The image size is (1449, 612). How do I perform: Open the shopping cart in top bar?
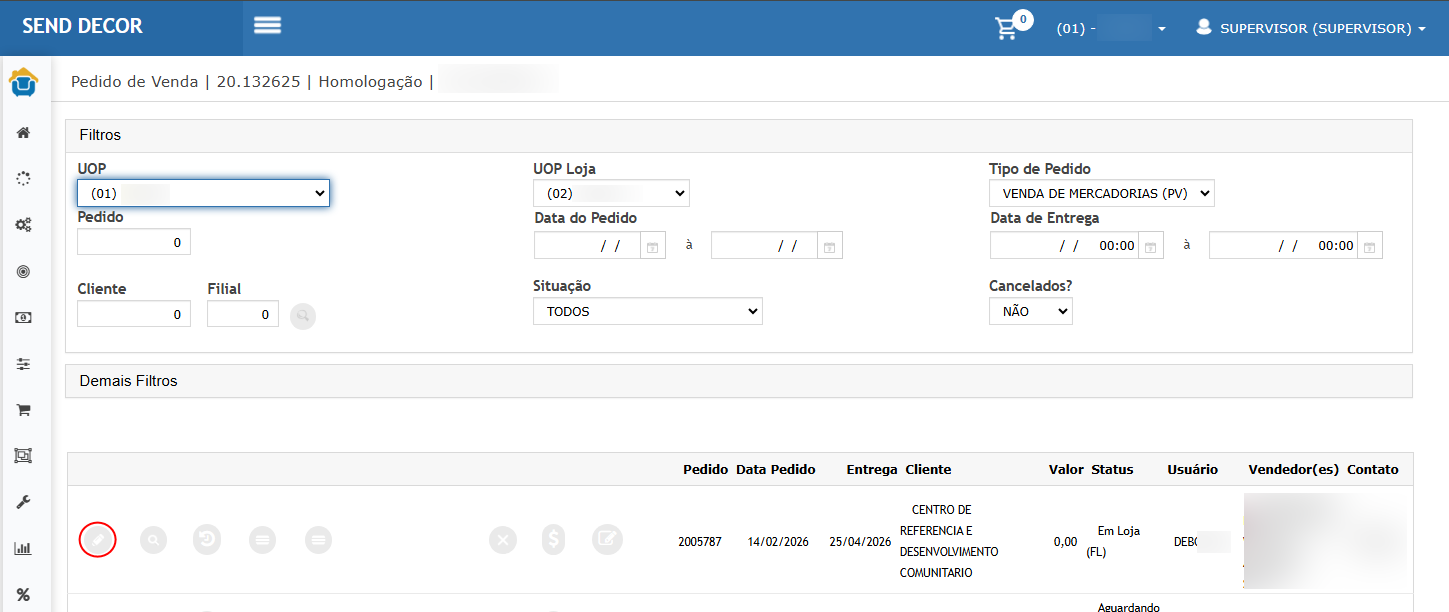[1007, 28]
